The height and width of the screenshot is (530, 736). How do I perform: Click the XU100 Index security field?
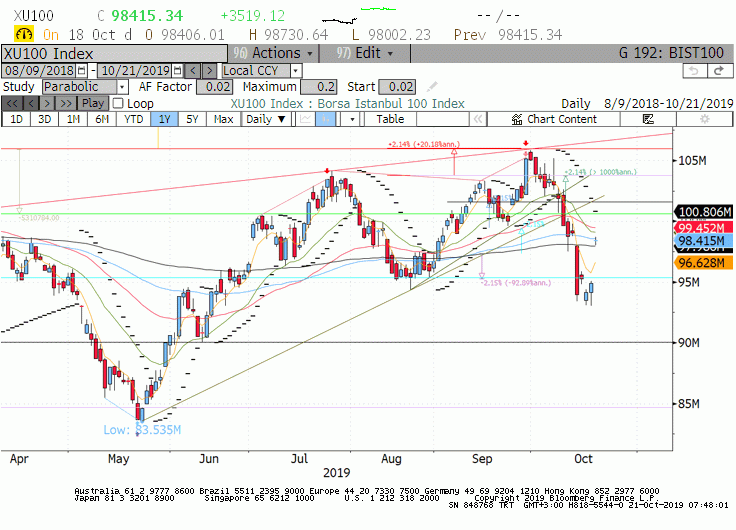point(114,54)
